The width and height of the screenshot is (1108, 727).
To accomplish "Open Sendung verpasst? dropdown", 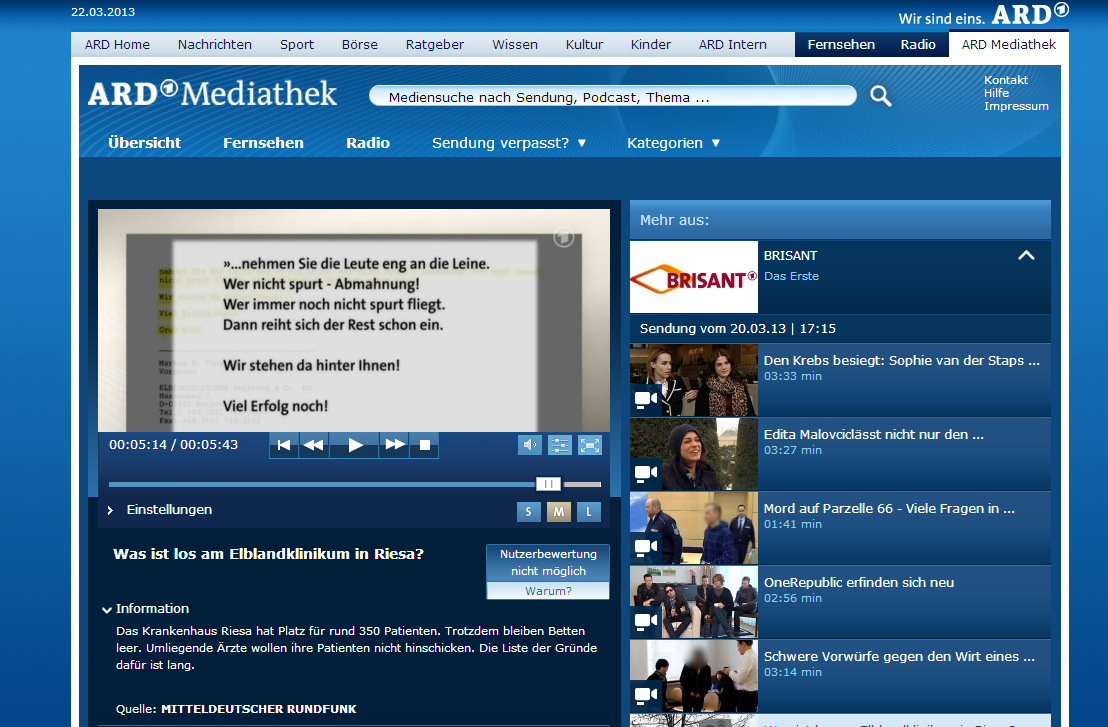I will [x=509, y=143].
